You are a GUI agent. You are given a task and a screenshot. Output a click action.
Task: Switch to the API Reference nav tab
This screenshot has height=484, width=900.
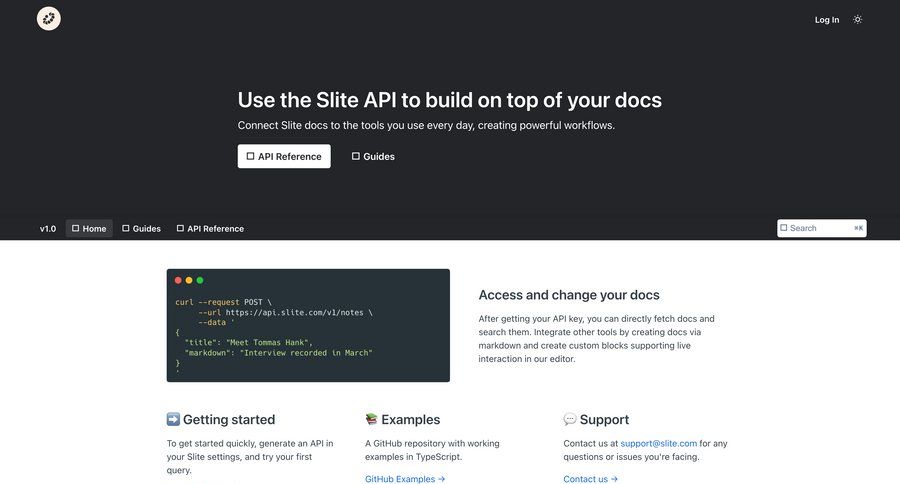(x=210, y=228)
